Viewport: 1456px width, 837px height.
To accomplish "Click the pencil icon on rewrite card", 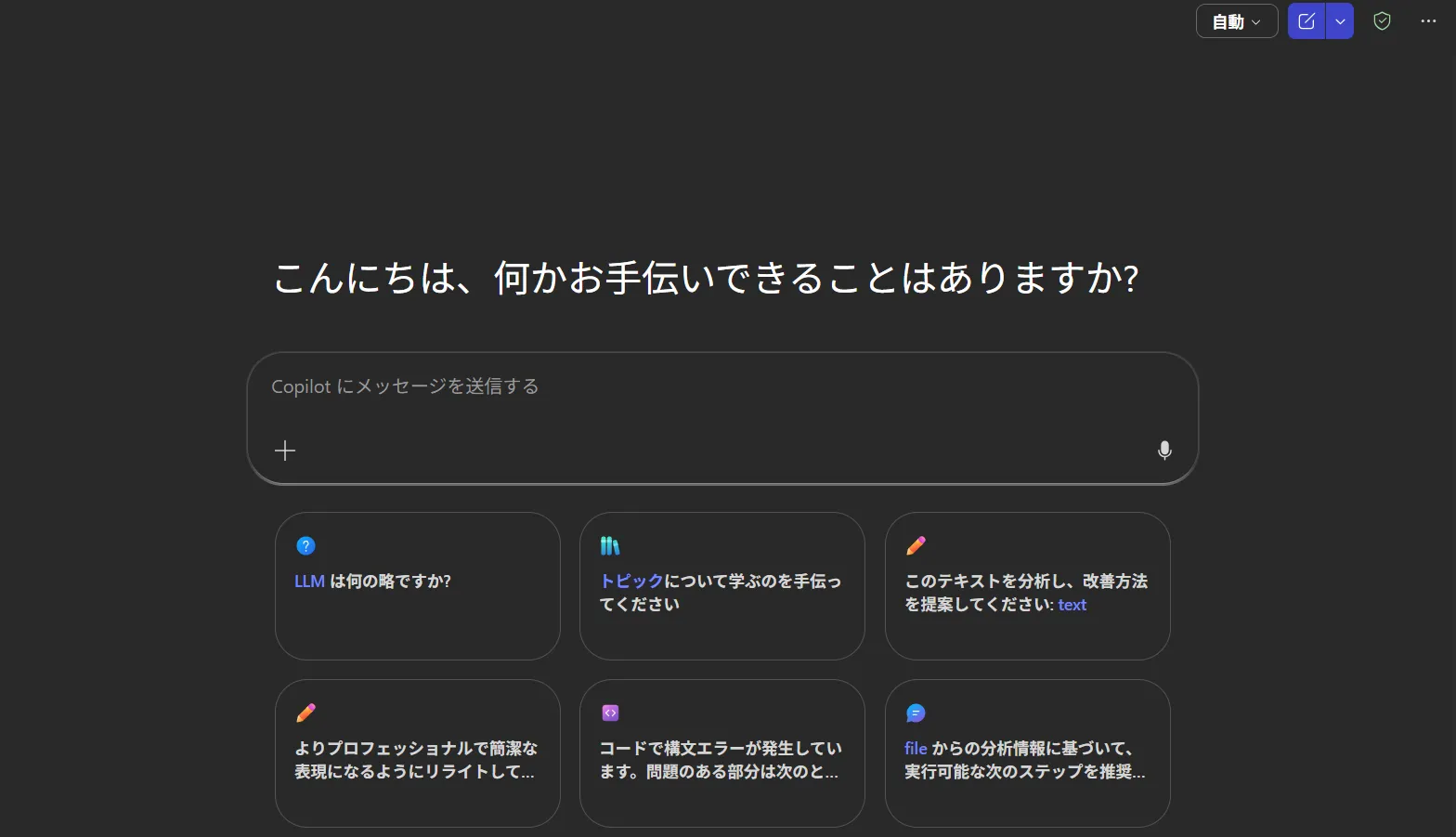I will coord(305,713).
